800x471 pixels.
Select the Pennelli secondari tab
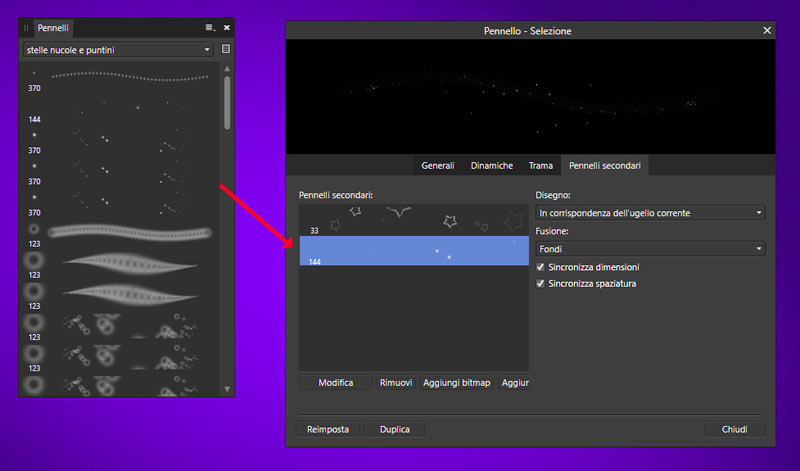coord(605,165)
